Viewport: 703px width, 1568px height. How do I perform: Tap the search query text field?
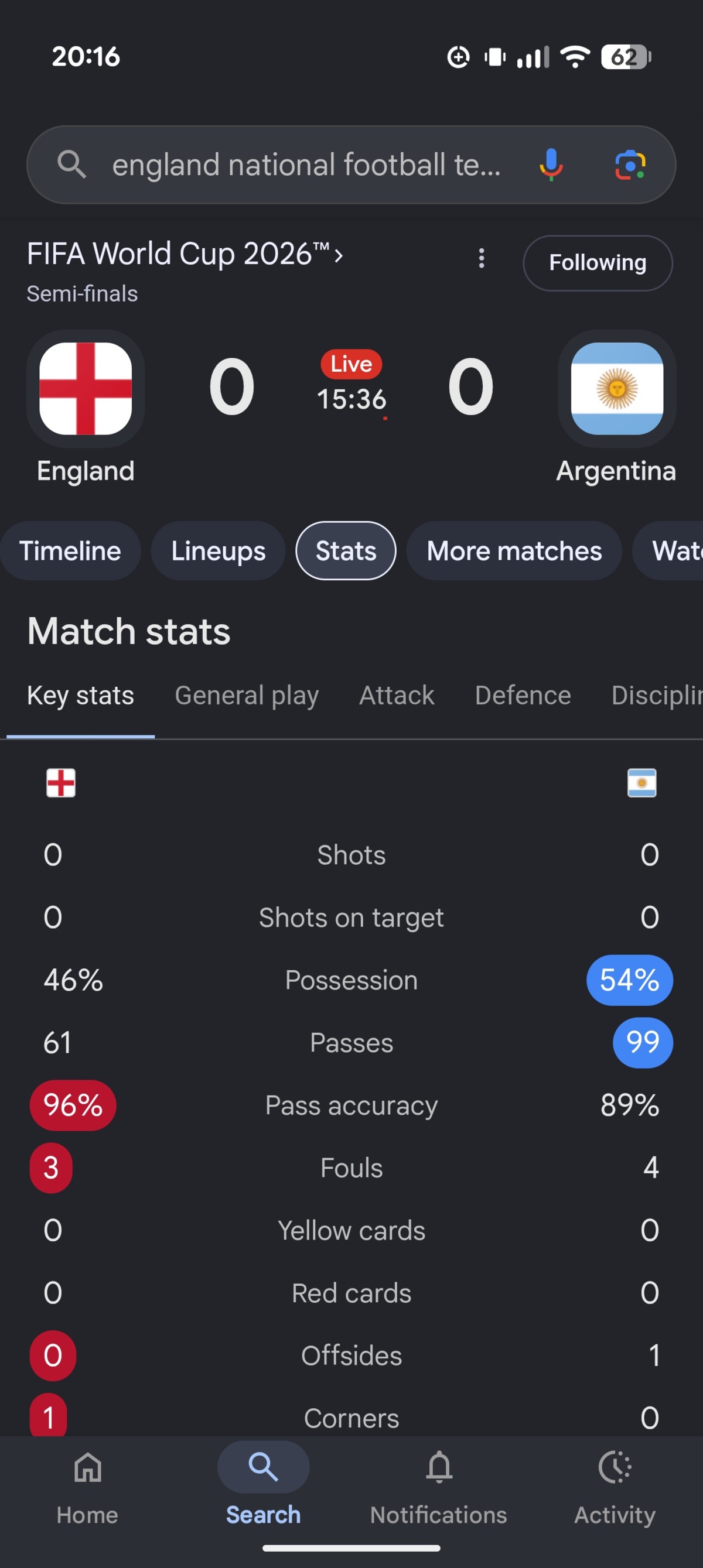pyautogui.click(x=306, y=165)
